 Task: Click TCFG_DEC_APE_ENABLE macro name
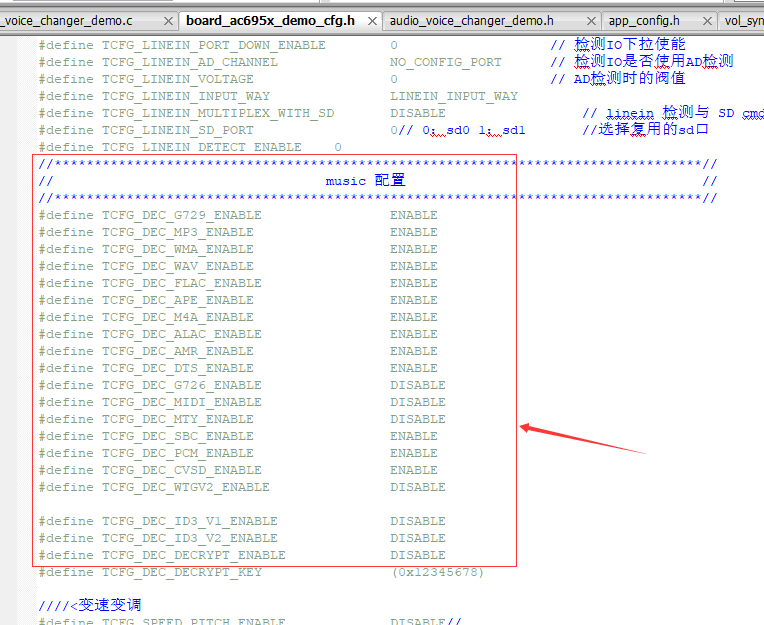178,301
